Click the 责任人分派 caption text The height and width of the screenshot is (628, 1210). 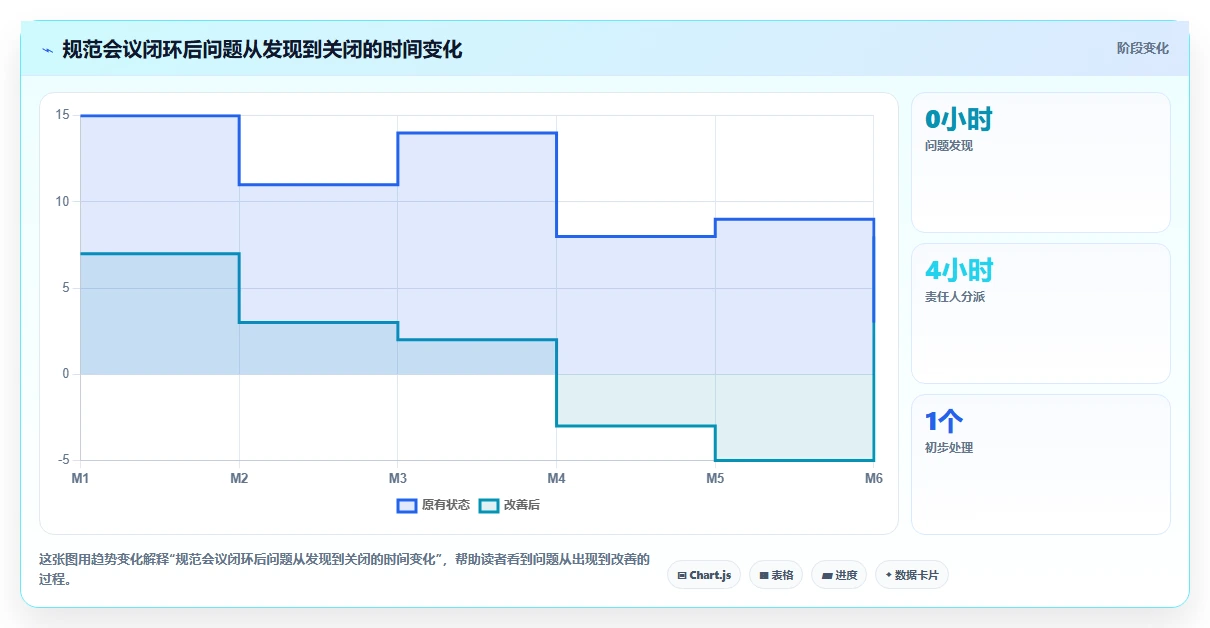click(x=955, y=297)
